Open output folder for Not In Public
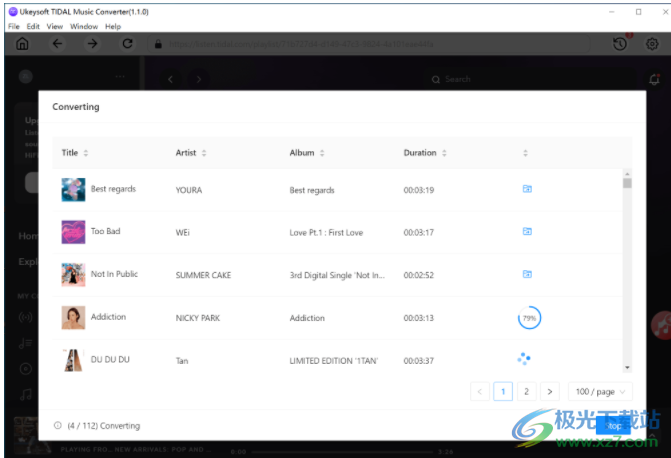The height and width of the screenshot is (458, 671). tap(527, 274)
